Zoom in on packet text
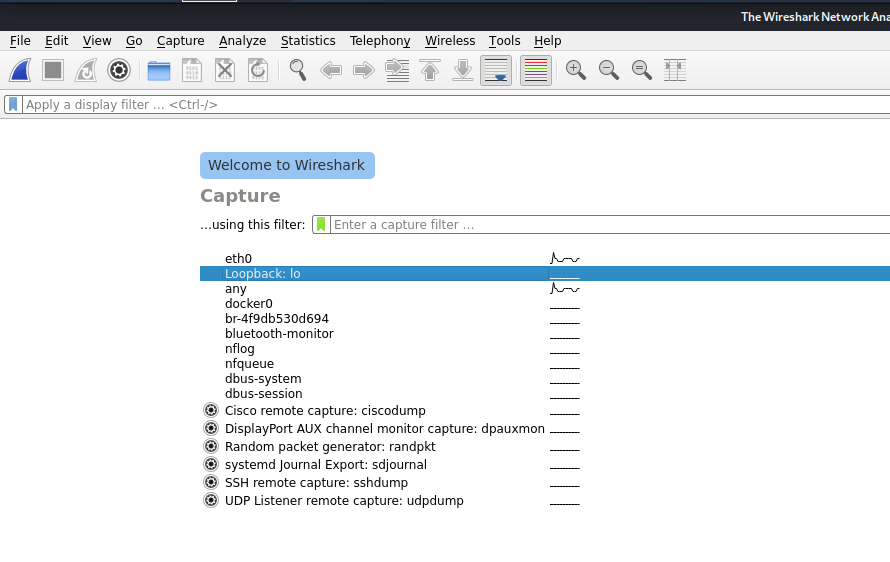Viewport: 890px width, 562px height. click(575, 70)
